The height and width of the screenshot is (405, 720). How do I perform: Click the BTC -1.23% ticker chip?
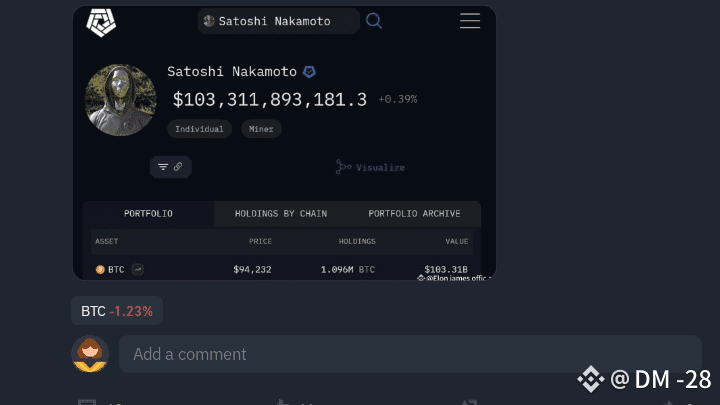coord(117,311)
